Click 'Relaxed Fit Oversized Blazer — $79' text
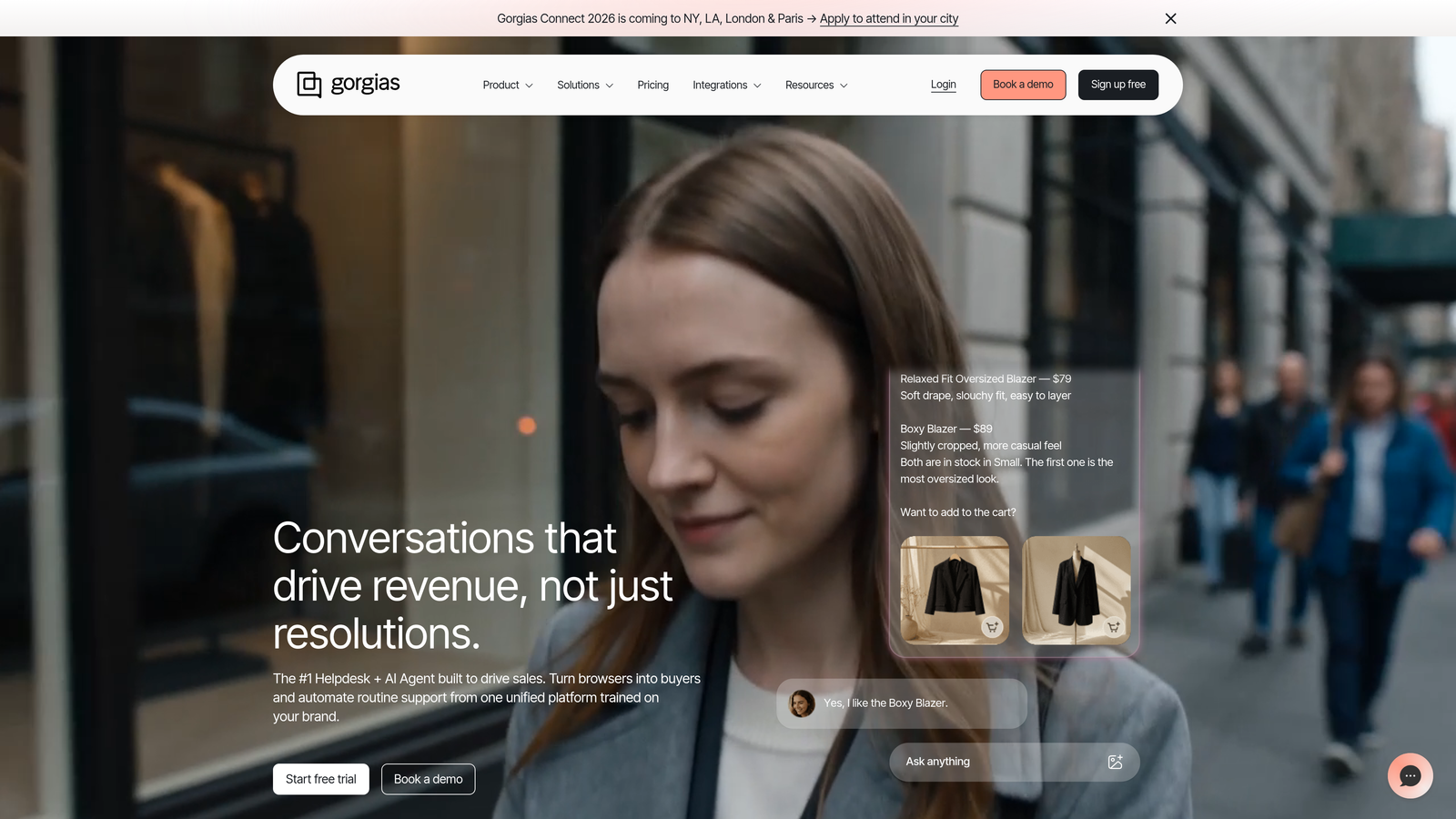The height and width of the screenshot is (819, 1456). tap(986, 379)
